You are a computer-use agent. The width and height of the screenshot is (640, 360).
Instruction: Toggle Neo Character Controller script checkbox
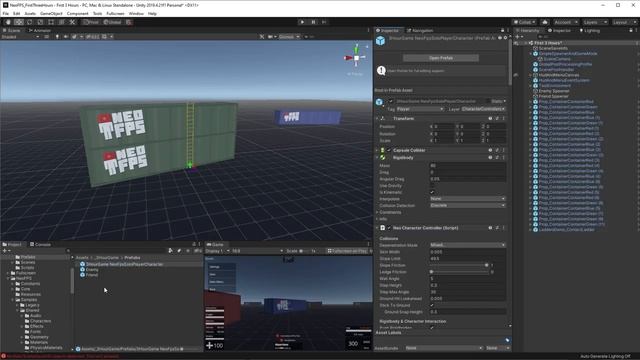(389, 228)
